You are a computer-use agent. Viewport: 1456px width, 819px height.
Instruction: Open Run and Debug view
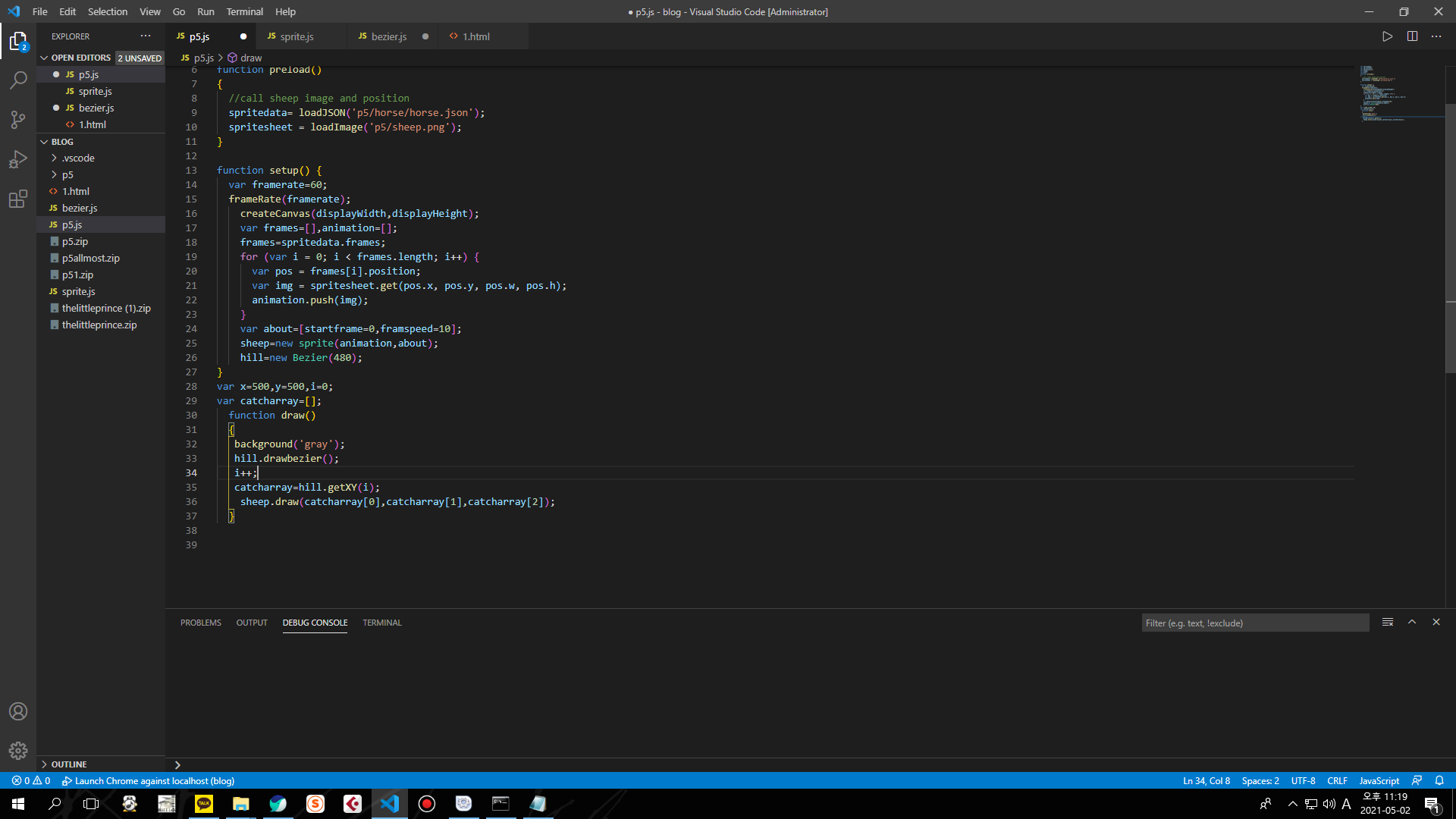(x=18, y=159)
